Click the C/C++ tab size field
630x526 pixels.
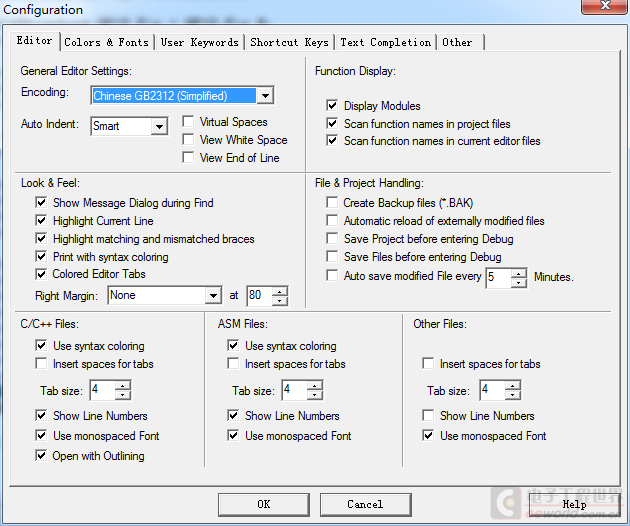102,390
